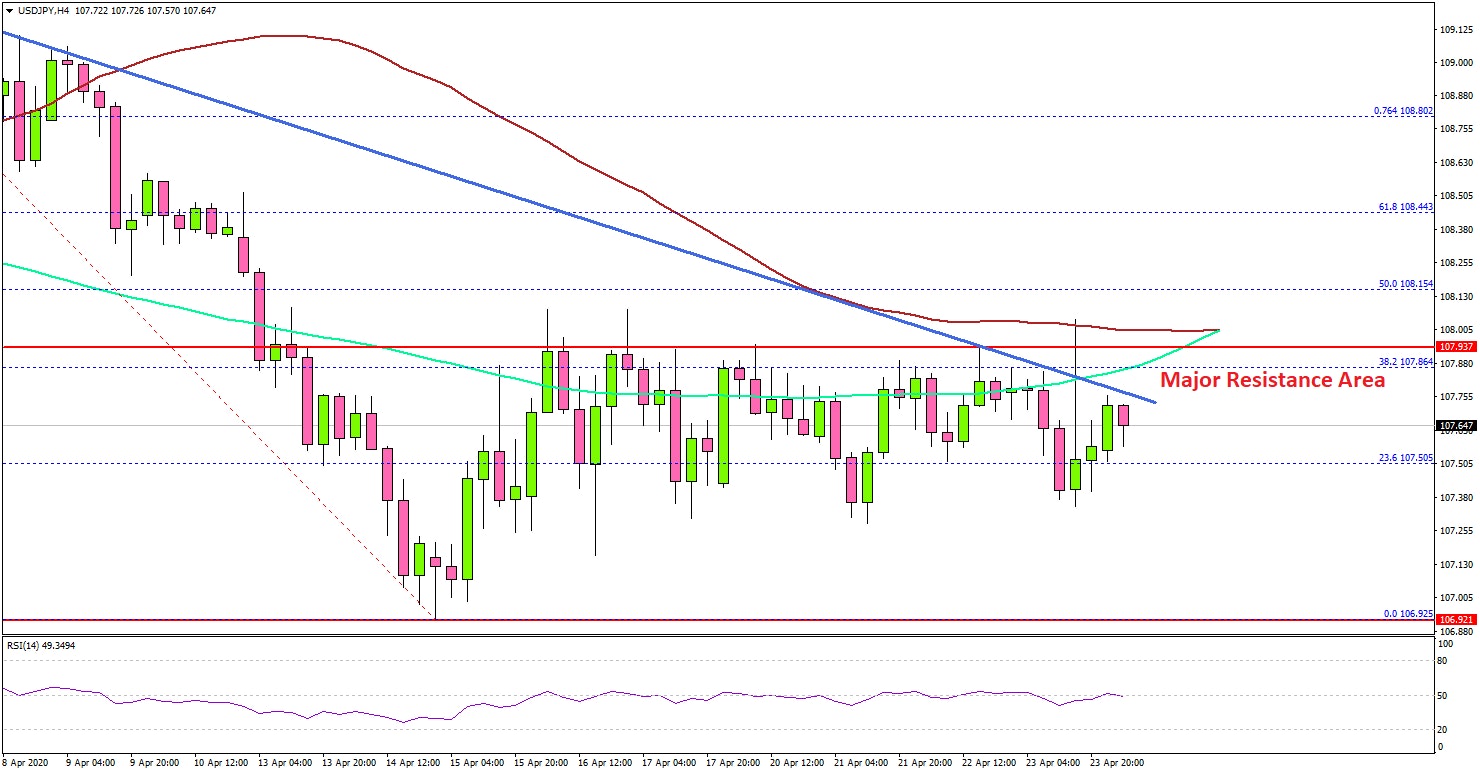Click the 15 Apr 04:00 time axis label
Screen dimensions: 1480x774
pyautogui.click(x=478, y=763)
